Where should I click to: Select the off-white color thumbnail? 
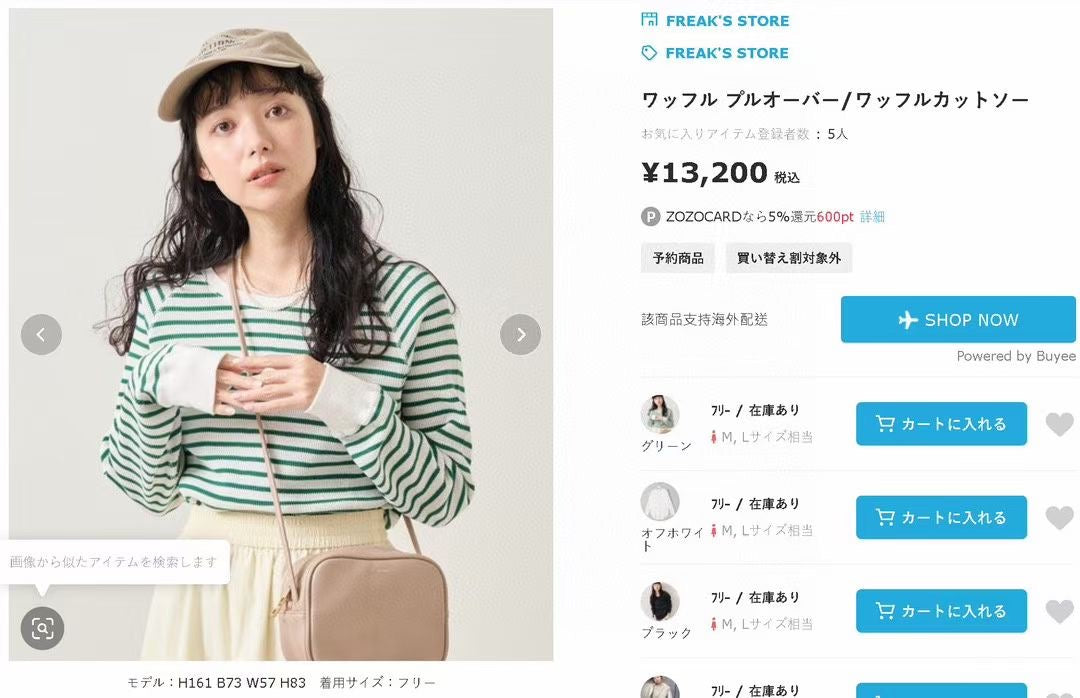(660, 502)
